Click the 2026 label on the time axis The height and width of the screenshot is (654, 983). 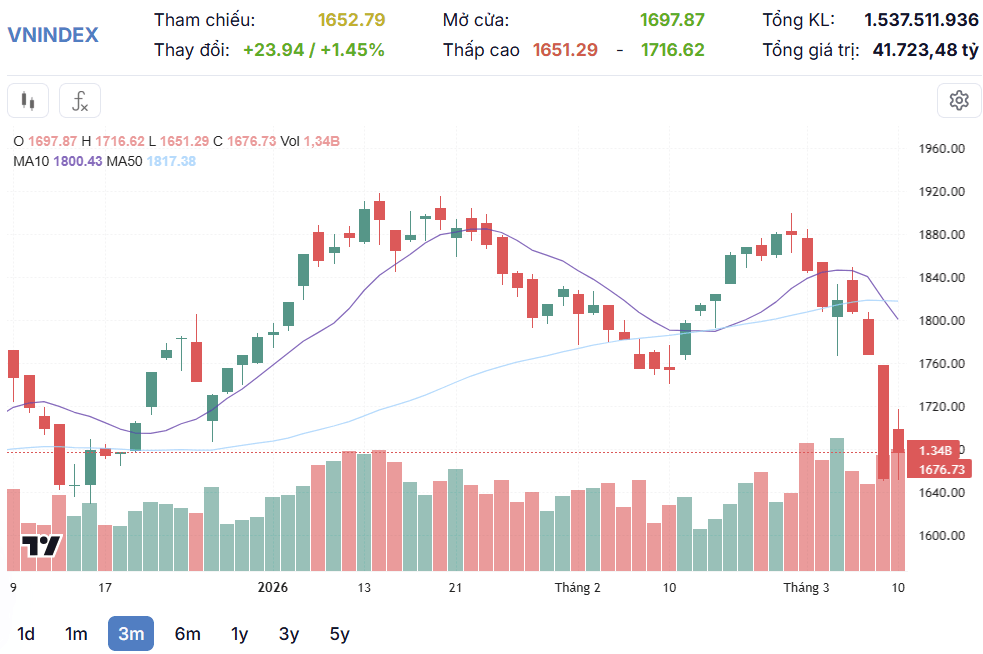[273, 588]
